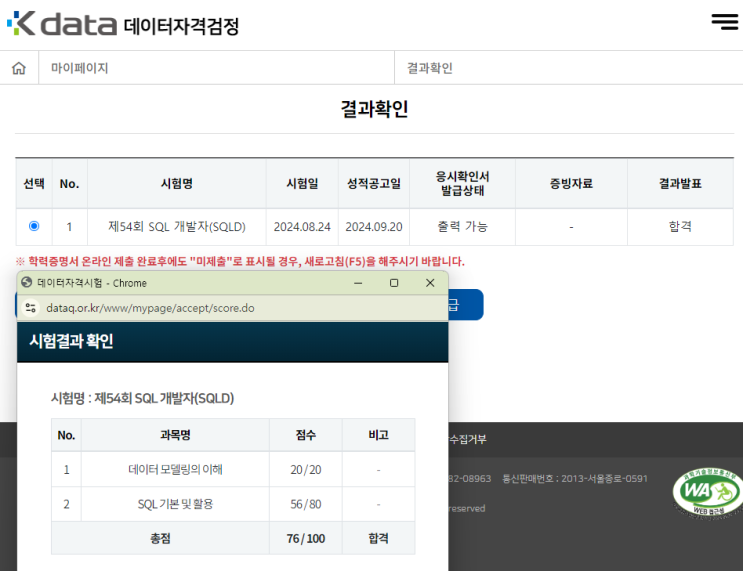The width and height of the screenshot is (743, 571).
Task: Select the radio button for exam row 1
Action: coord(34,226)
